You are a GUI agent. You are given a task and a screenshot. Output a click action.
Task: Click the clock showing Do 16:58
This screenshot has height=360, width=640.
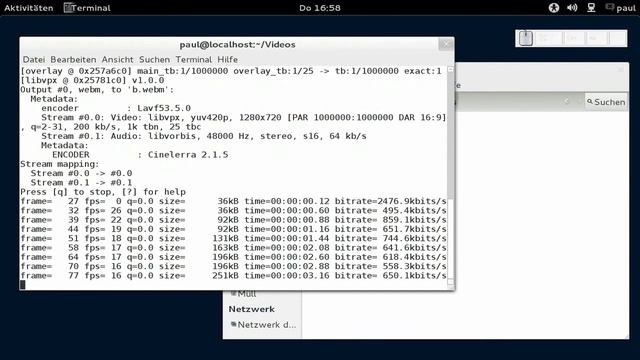[x=320, y=8]
